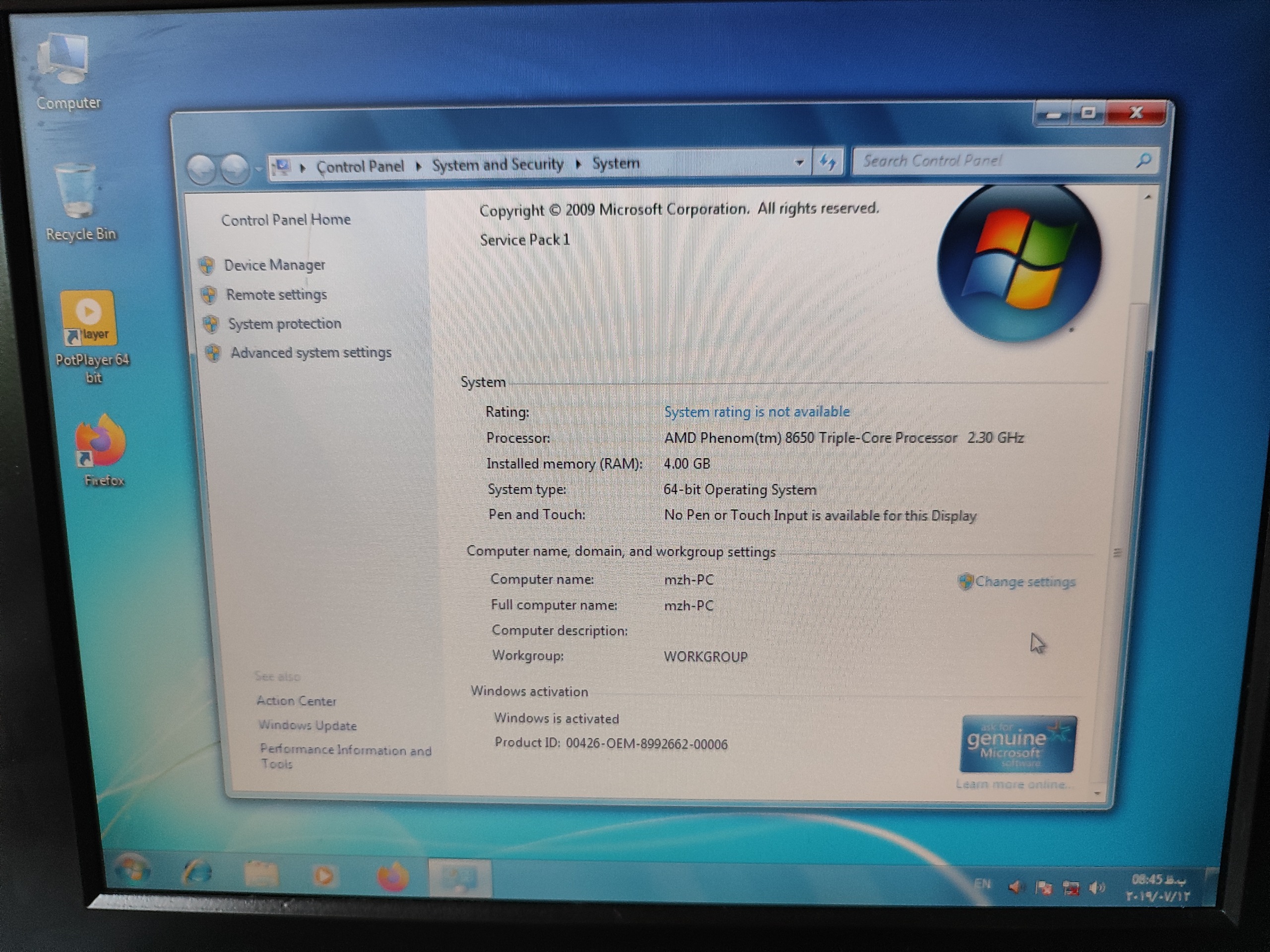Expand arrow after System and Security breadcrumb
The height and width of the screenshot is (952, 1270).
pos(579,164)
